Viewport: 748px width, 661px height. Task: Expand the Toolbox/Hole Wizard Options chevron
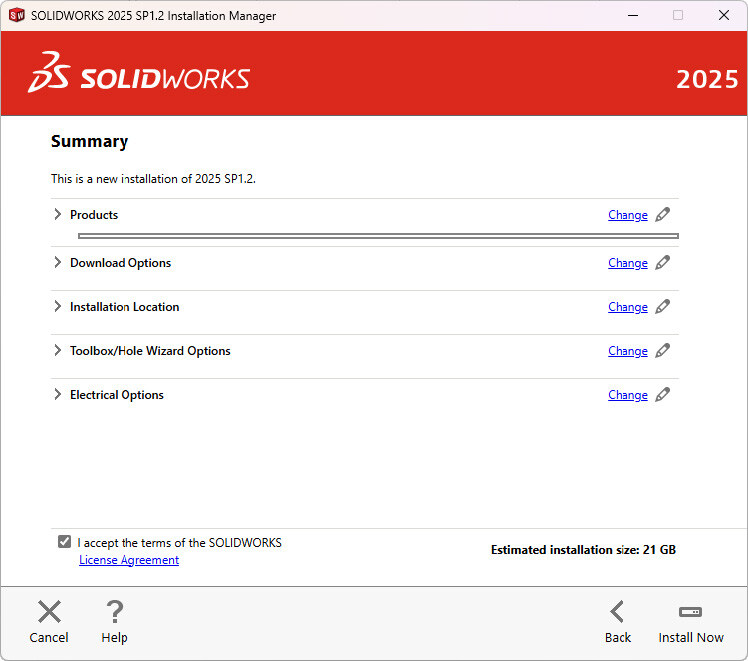click(x=58, y=350)
